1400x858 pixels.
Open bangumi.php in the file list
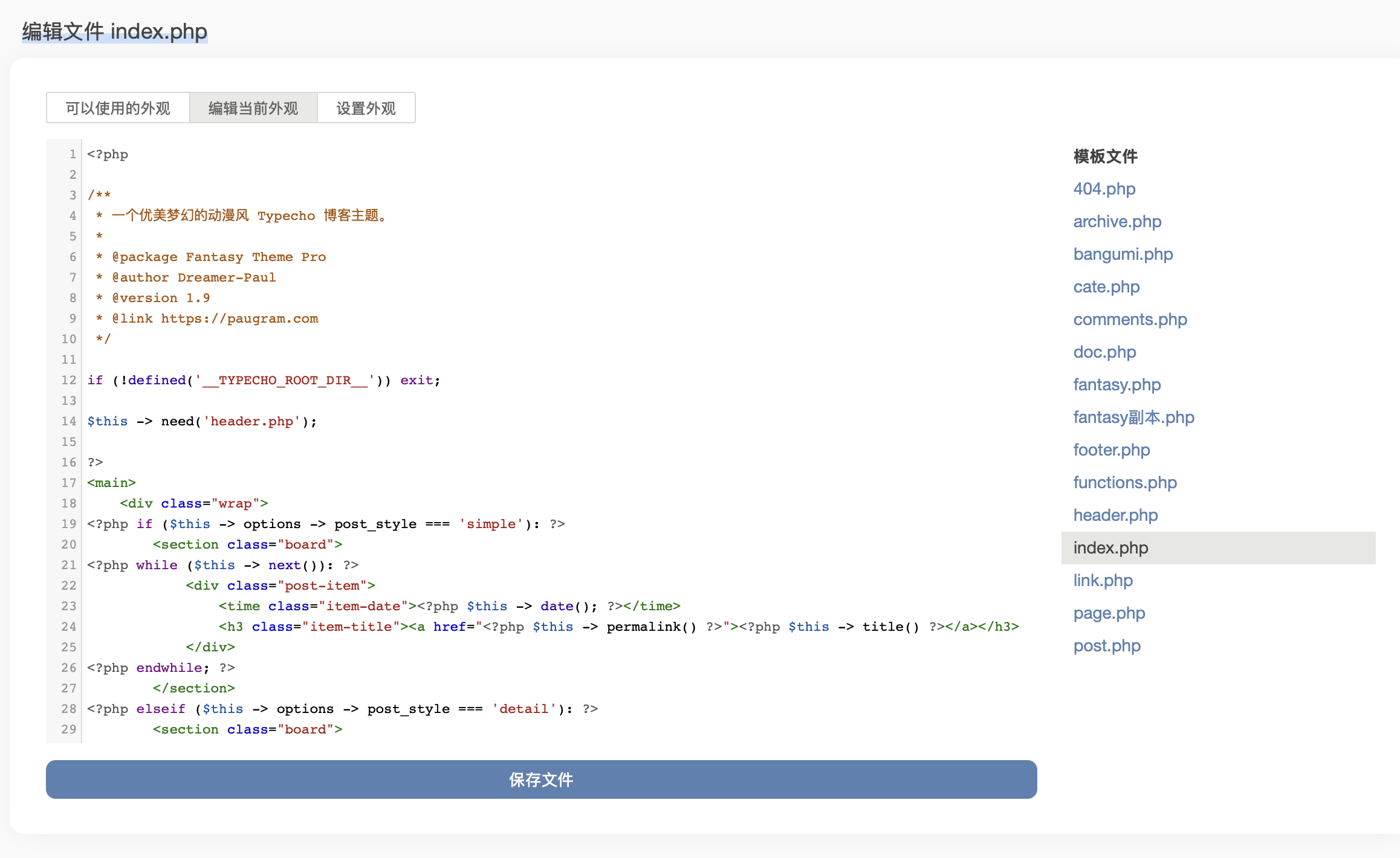1123,254
